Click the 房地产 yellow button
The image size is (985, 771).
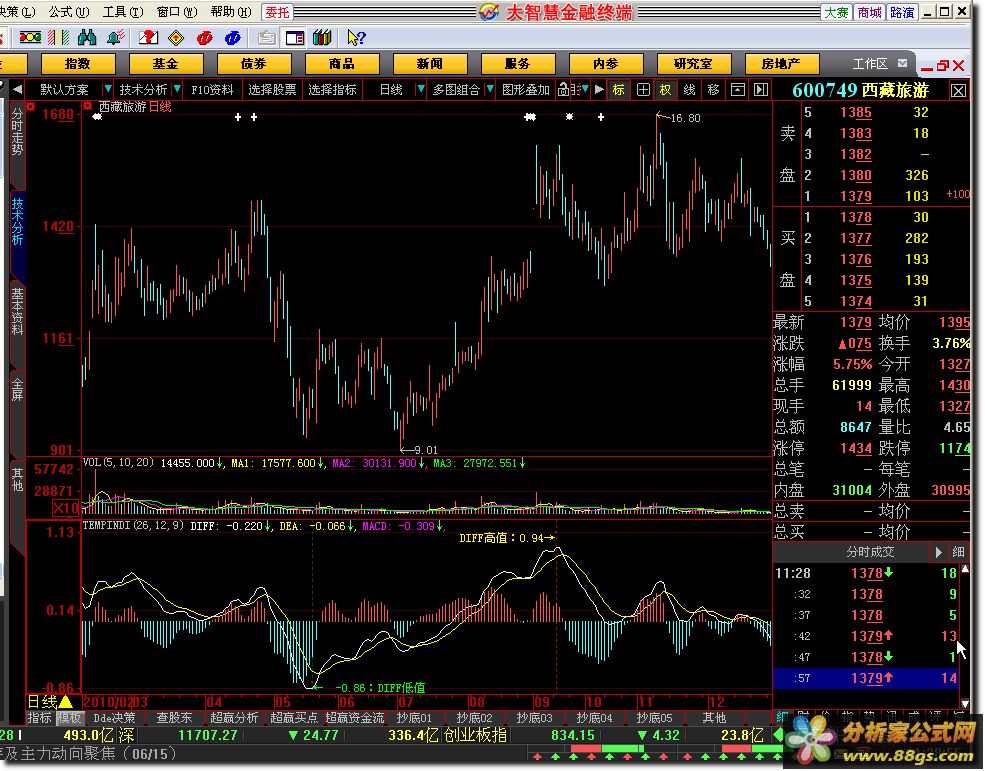(781, 64)
